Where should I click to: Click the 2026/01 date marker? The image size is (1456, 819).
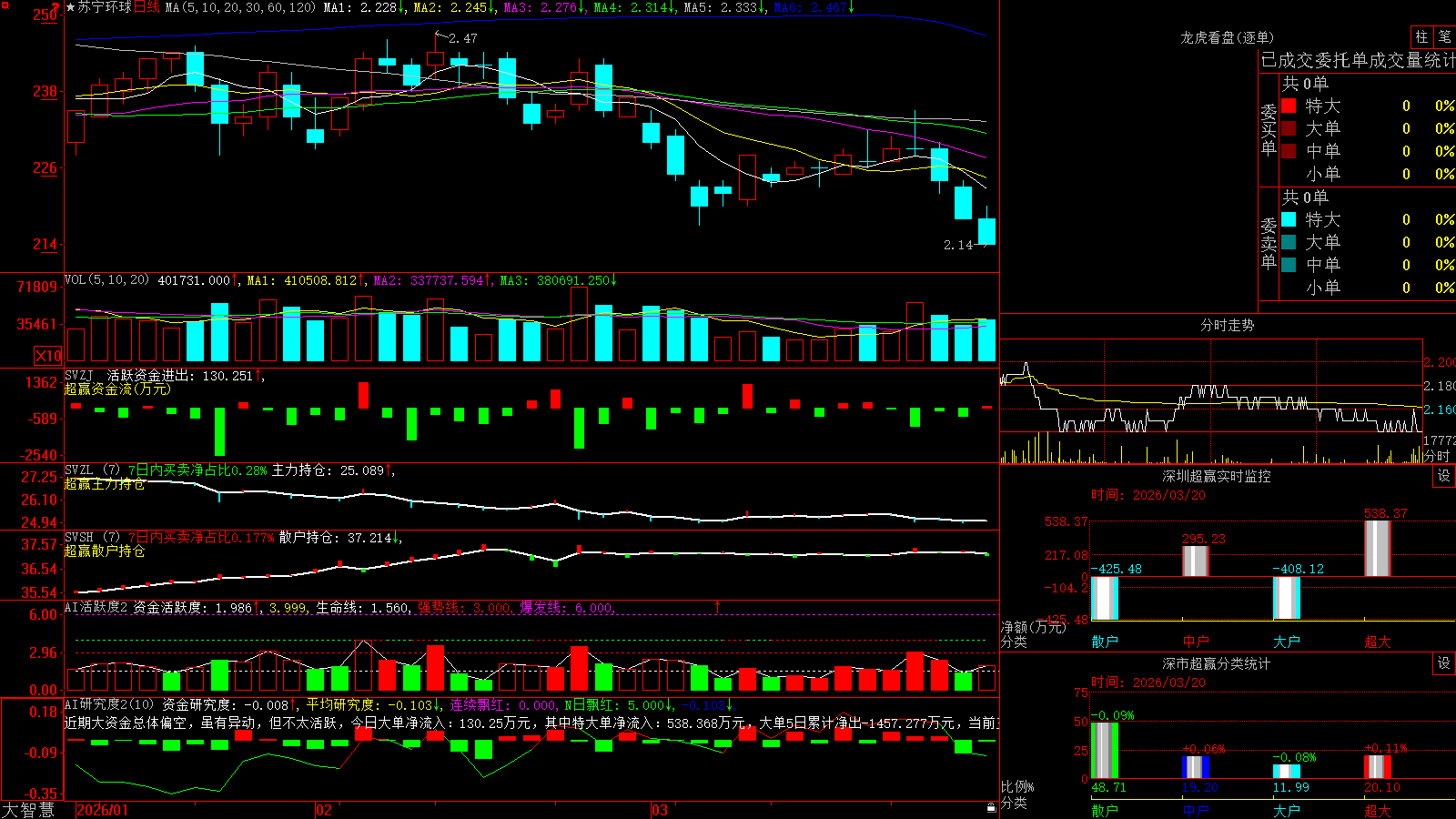[103, 810]
